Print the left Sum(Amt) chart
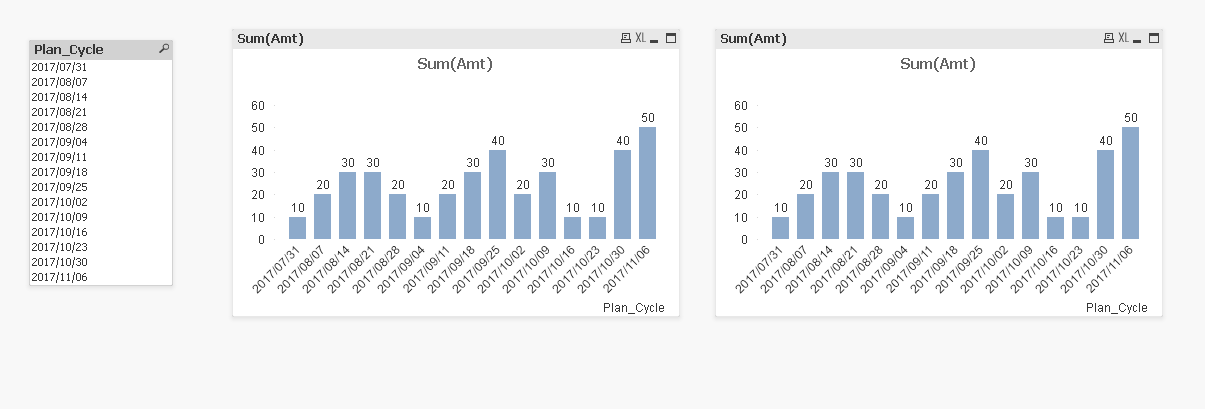The image size is (1205, 409). pyautogui.click(x=626, y=38)
